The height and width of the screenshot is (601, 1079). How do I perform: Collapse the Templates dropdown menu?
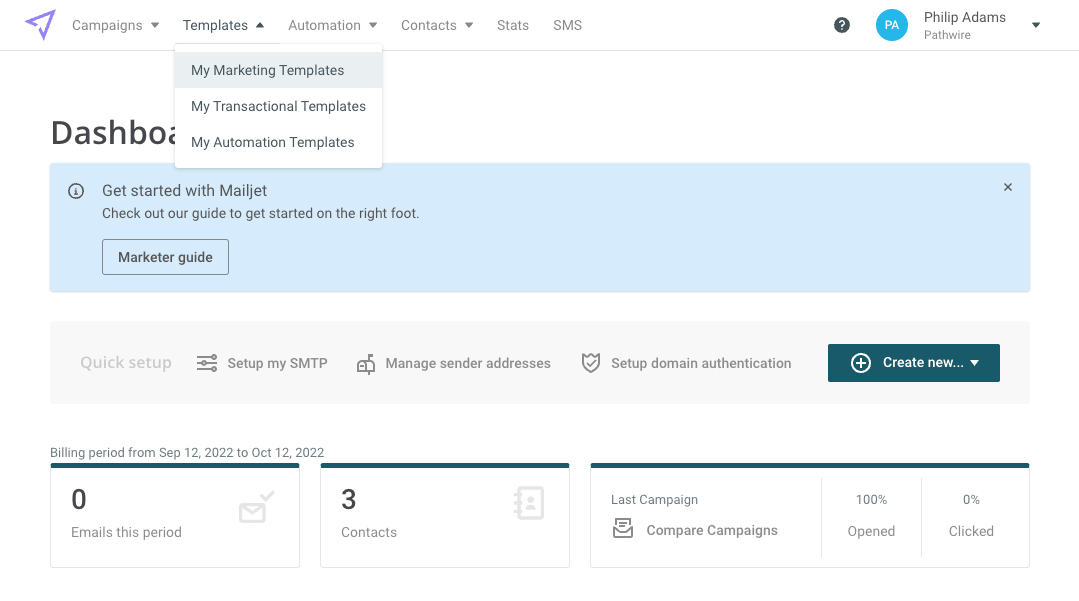click(223, 25)
